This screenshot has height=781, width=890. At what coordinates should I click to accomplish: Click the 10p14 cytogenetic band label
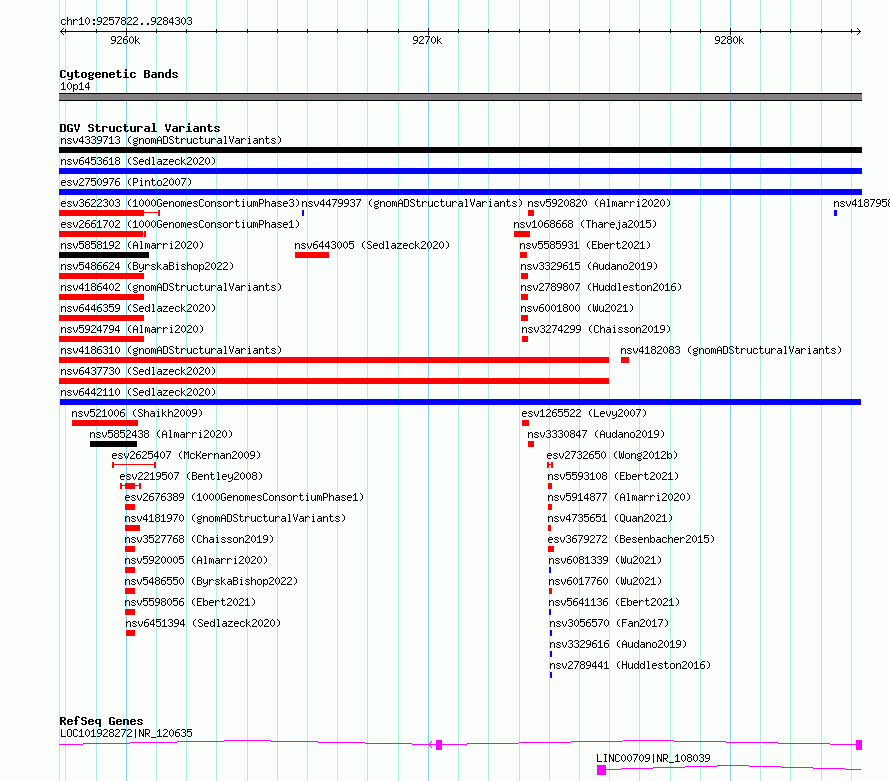(75, 86)
